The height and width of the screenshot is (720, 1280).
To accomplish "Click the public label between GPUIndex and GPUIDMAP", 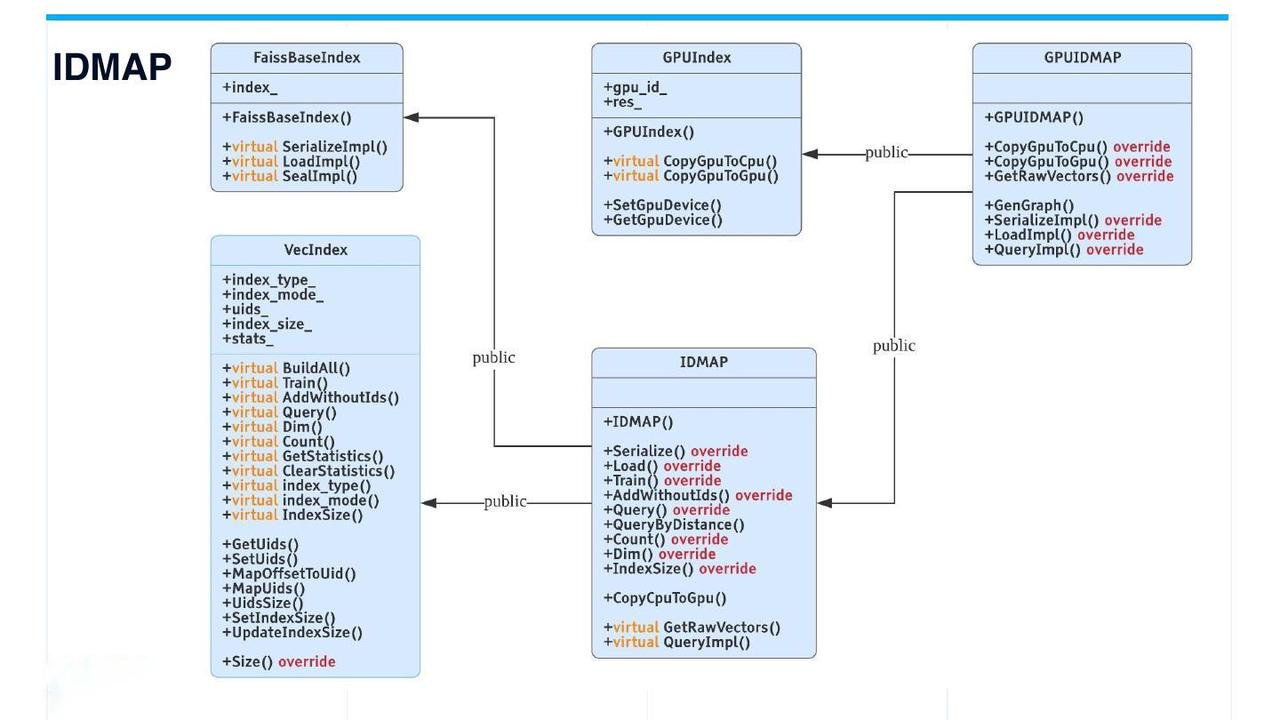I will [x=886, y=153].
